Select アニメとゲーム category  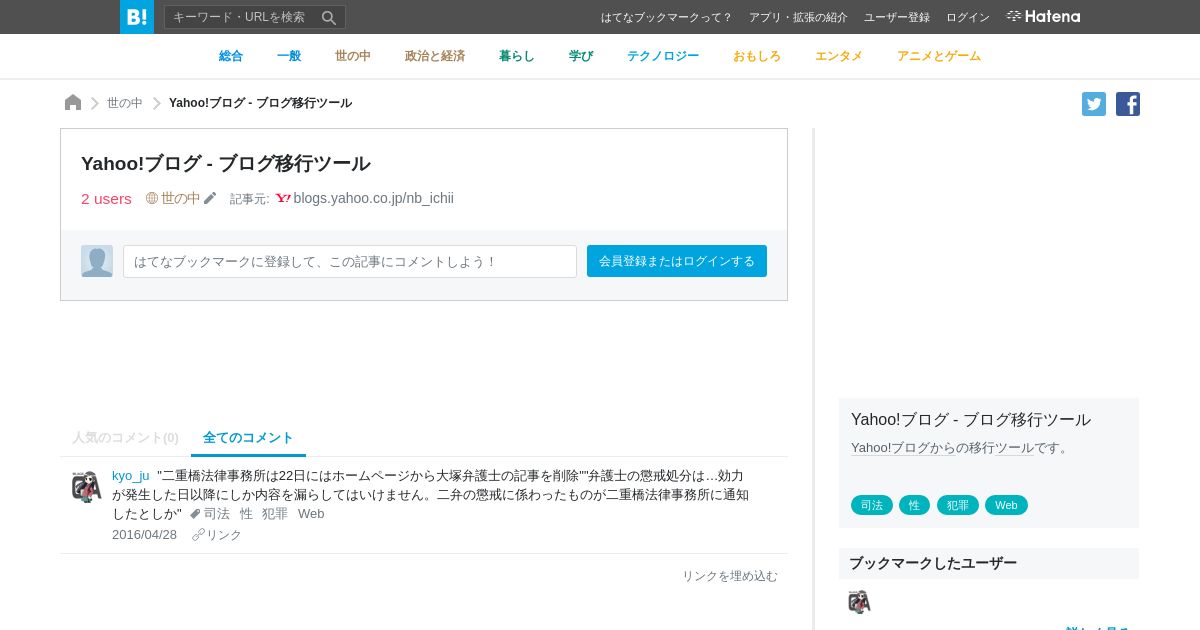pos(939,56)
